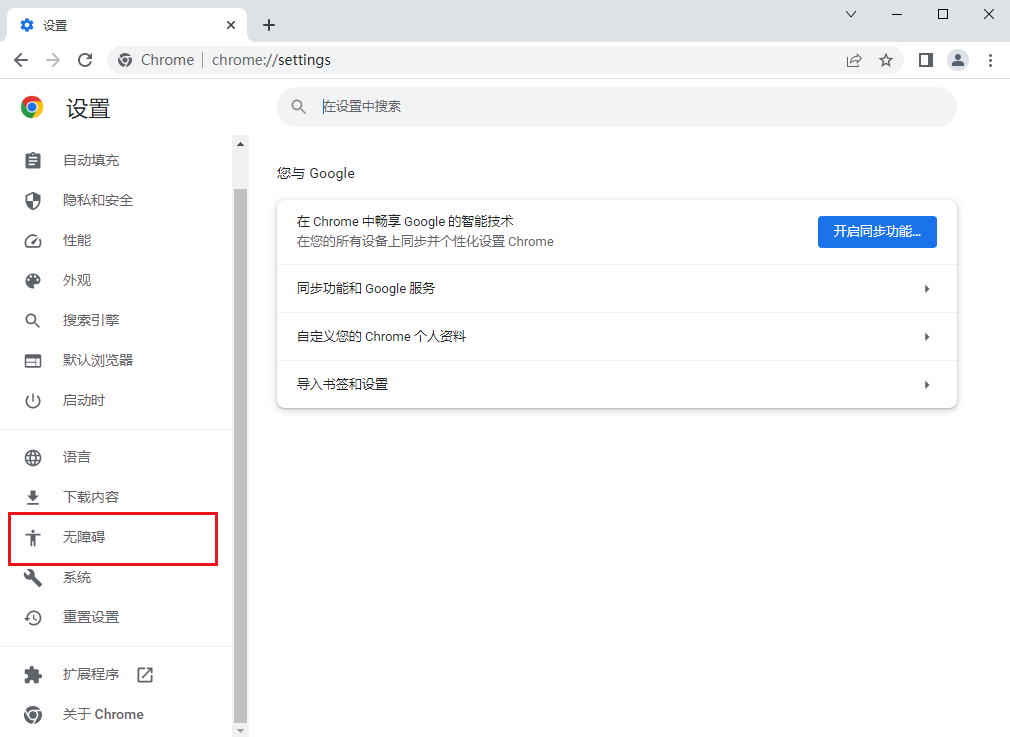Click the back navigation arrow
This screenshot has height=737, width=1010.
(21, 60)
